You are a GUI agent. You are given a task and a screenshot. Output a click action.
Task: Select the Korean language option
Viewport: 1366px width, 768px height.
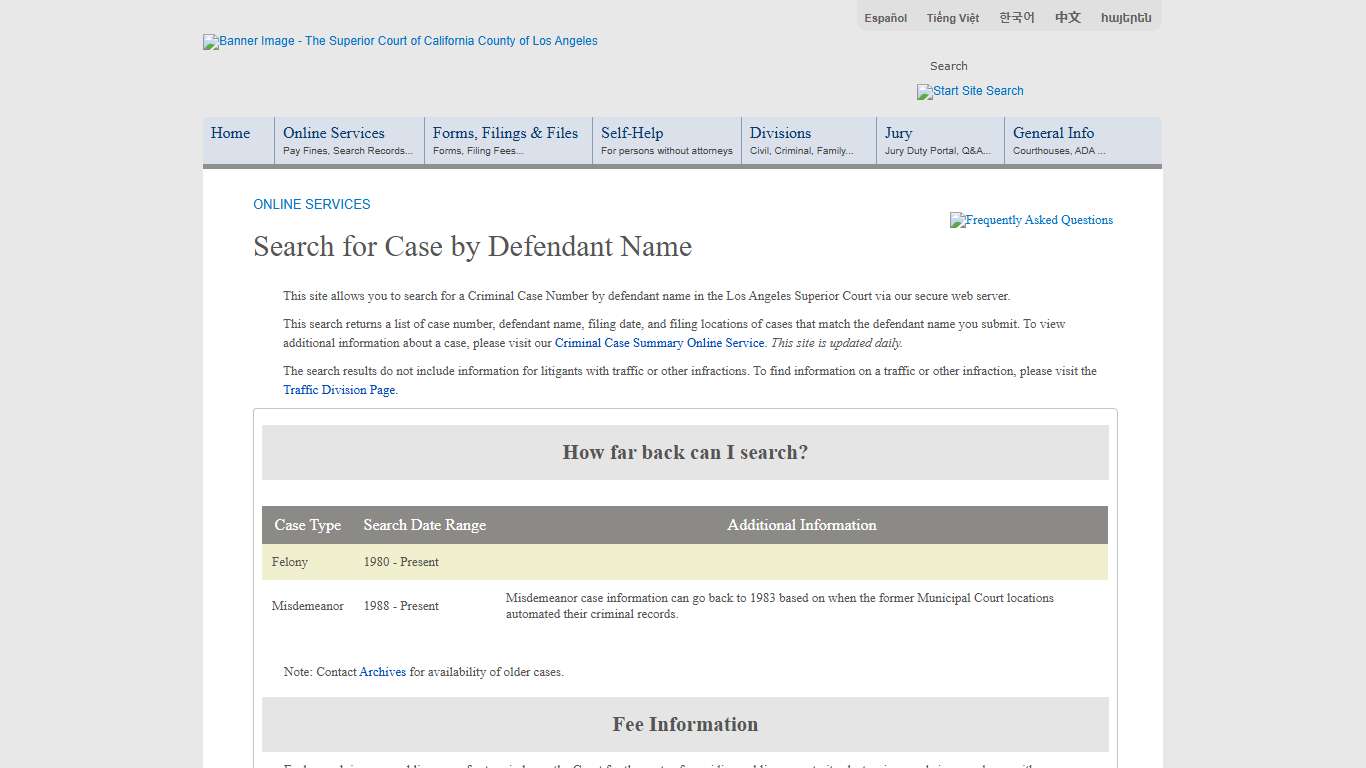(x=1016, y=18)
